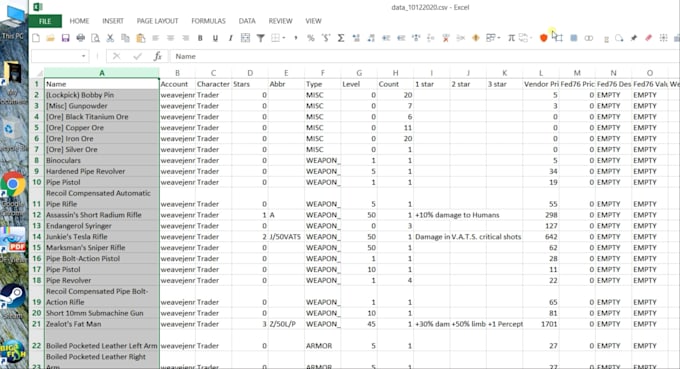
Task: Align text left with the toolbar icon
Action: point(155,38)
